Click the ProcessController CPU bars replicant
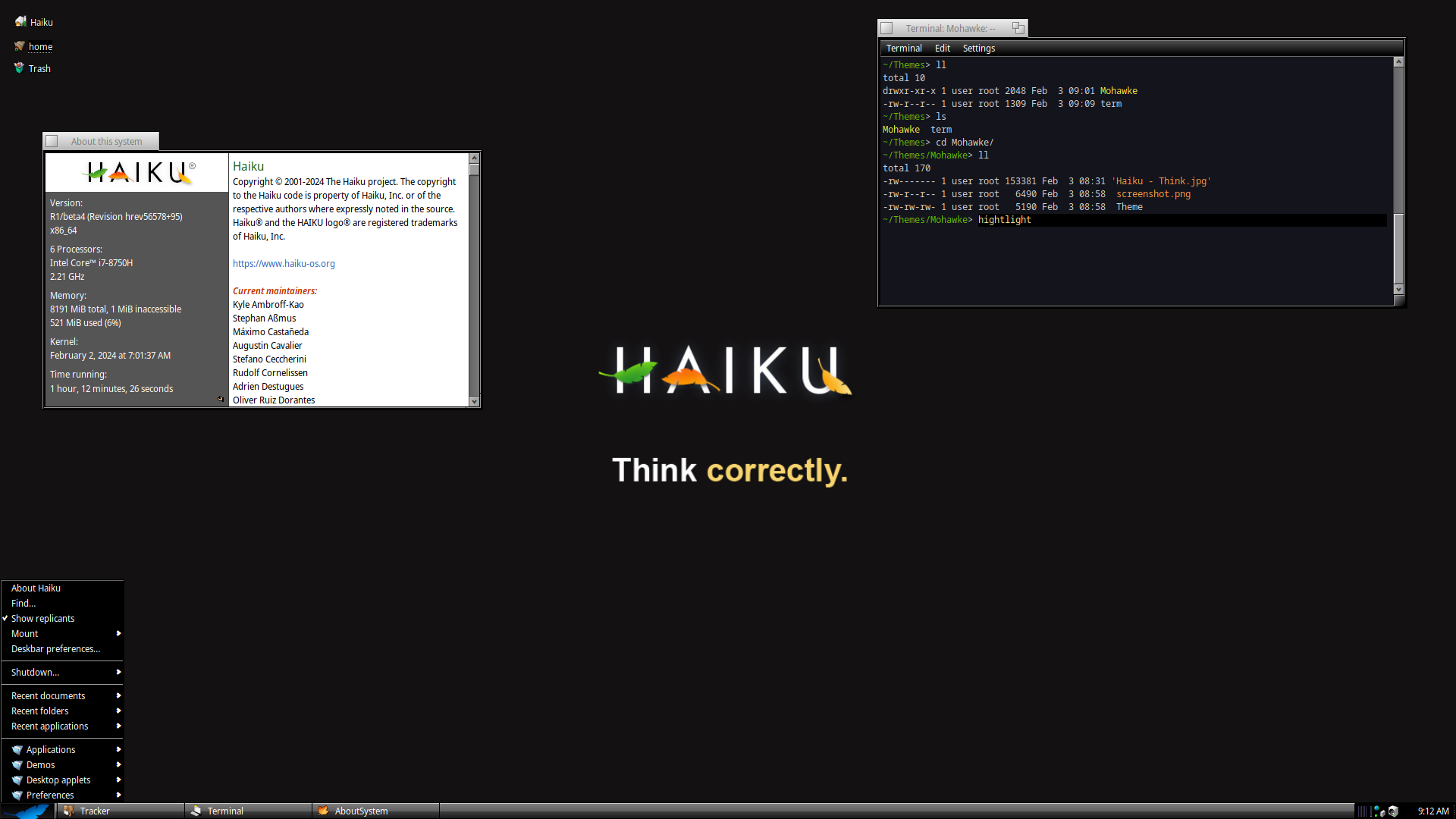 pyautogui.click(x=1363, y=811)
